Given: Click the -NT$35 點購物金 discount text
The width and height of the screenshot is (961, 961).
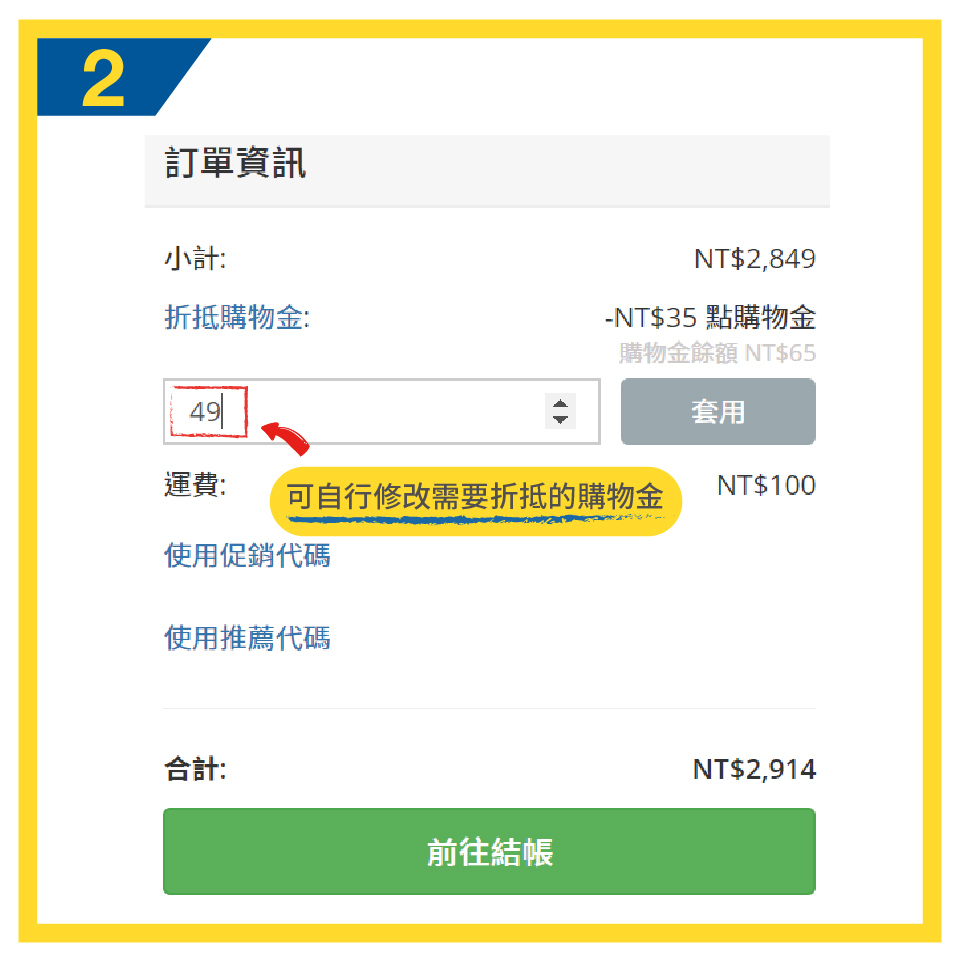Looking at the screenshot, I should 710,319.
